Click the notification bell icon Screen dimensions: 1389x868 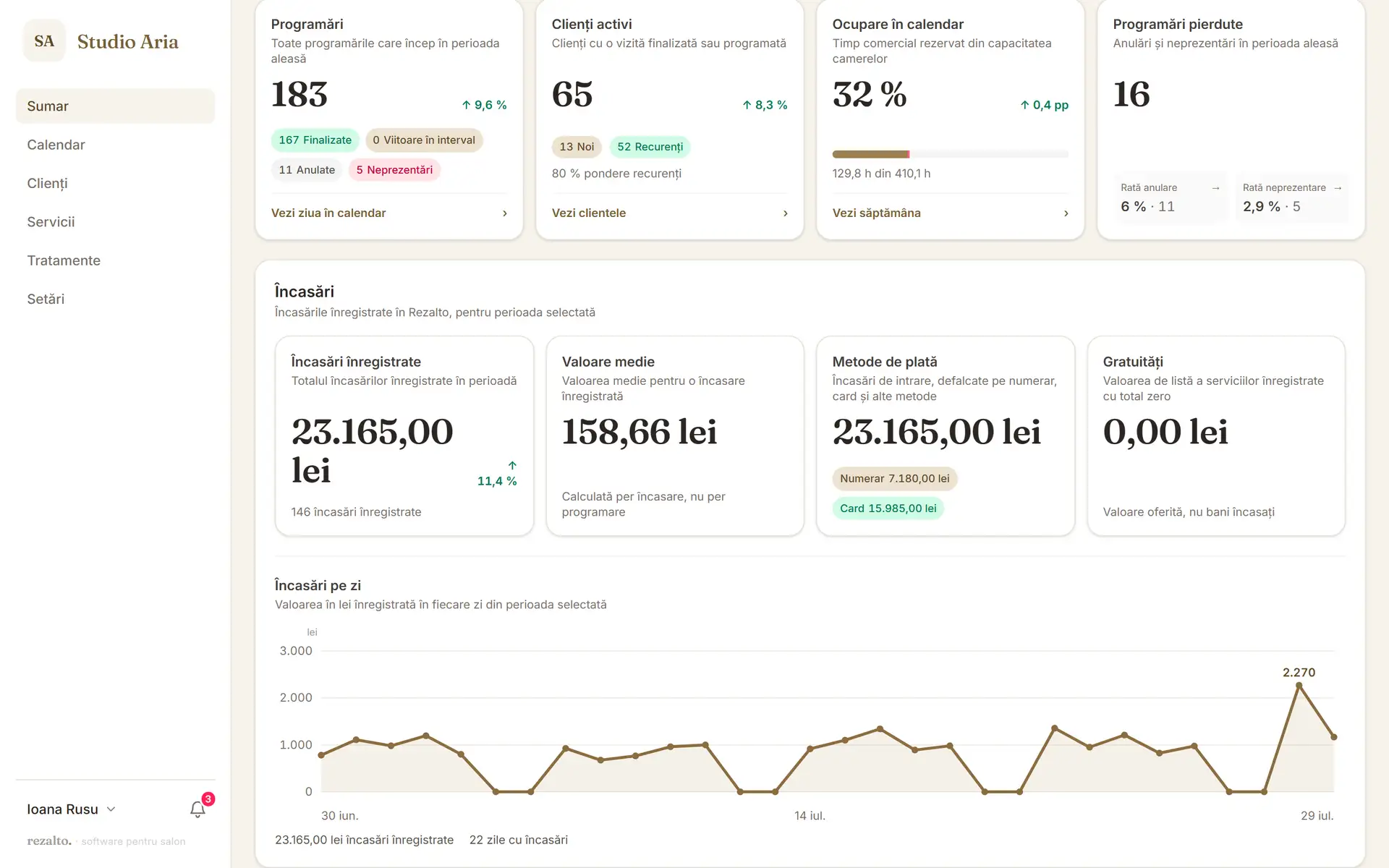[197, 809]
